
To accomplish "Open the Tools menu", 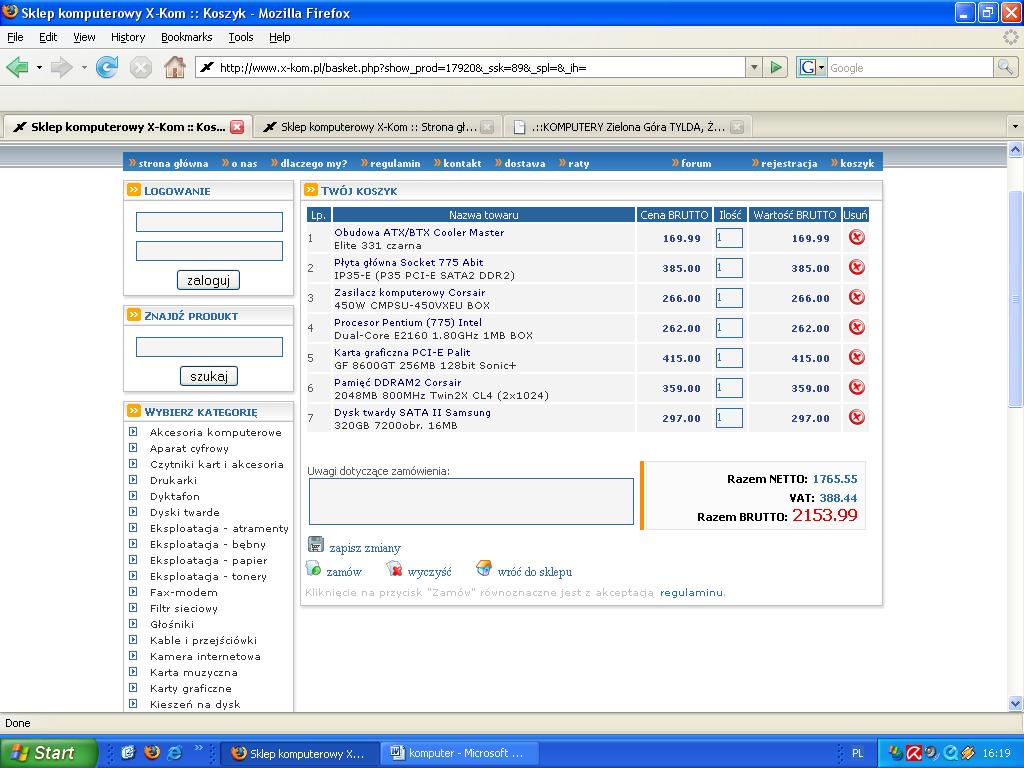I will click(x=241, y=37).
